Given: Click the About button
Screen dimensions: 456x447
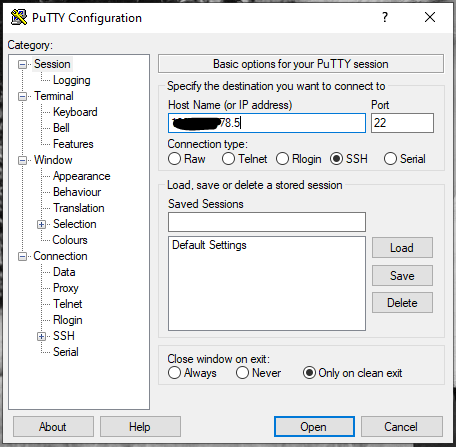Looking at the screenshot, I should 53,427.
